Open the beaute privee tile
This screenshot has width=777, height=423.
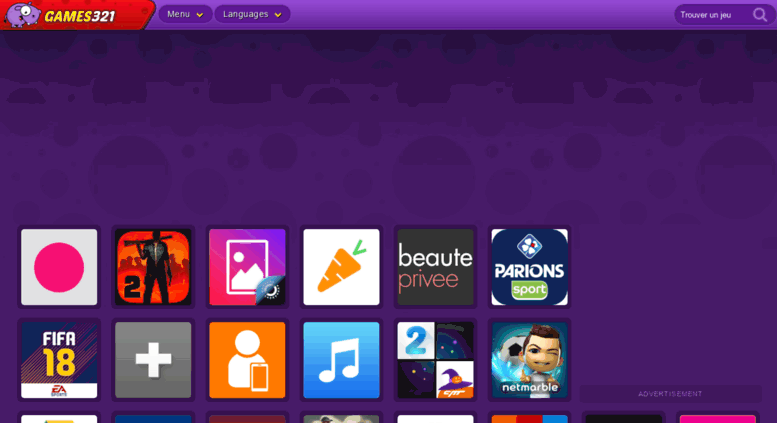click(436, 267)
